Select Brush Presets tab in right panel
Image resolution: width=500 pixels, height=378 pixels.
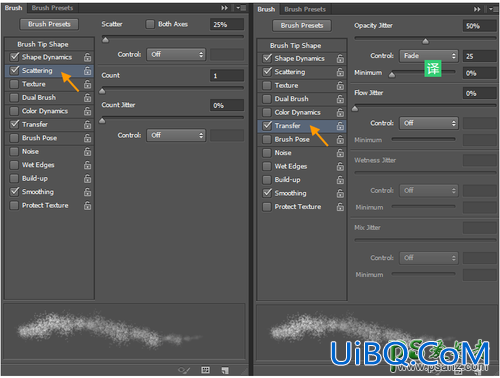click(305, 9)
